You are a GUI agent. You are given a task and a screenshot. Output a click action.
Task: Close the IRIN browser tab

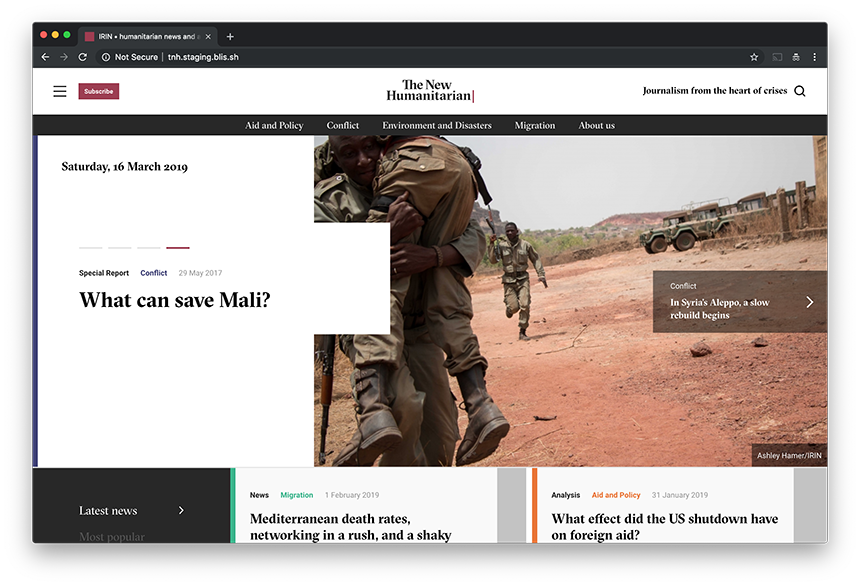click(208, 37)
